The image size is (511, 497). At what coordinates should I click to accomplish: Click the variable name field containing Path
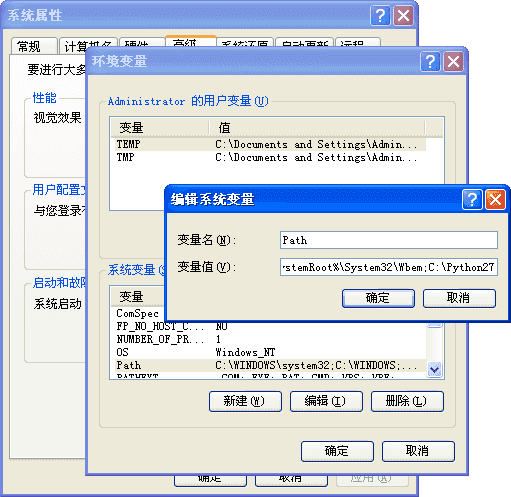389,240
